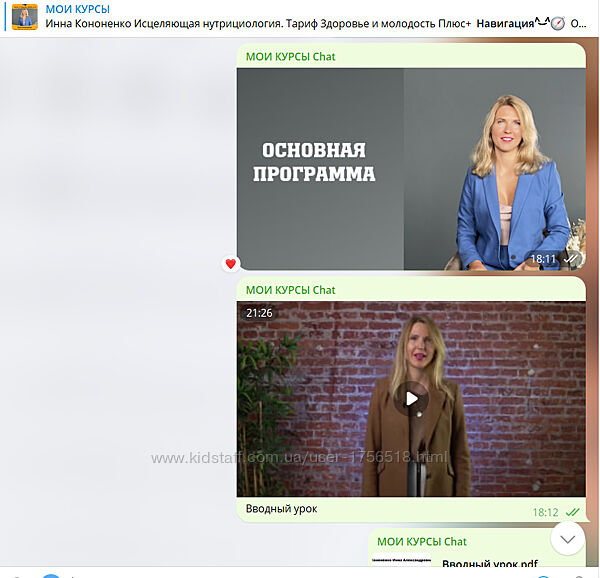600x578 pixels.
Task: Click the compass emoji in the header
Action: point(558,23)
